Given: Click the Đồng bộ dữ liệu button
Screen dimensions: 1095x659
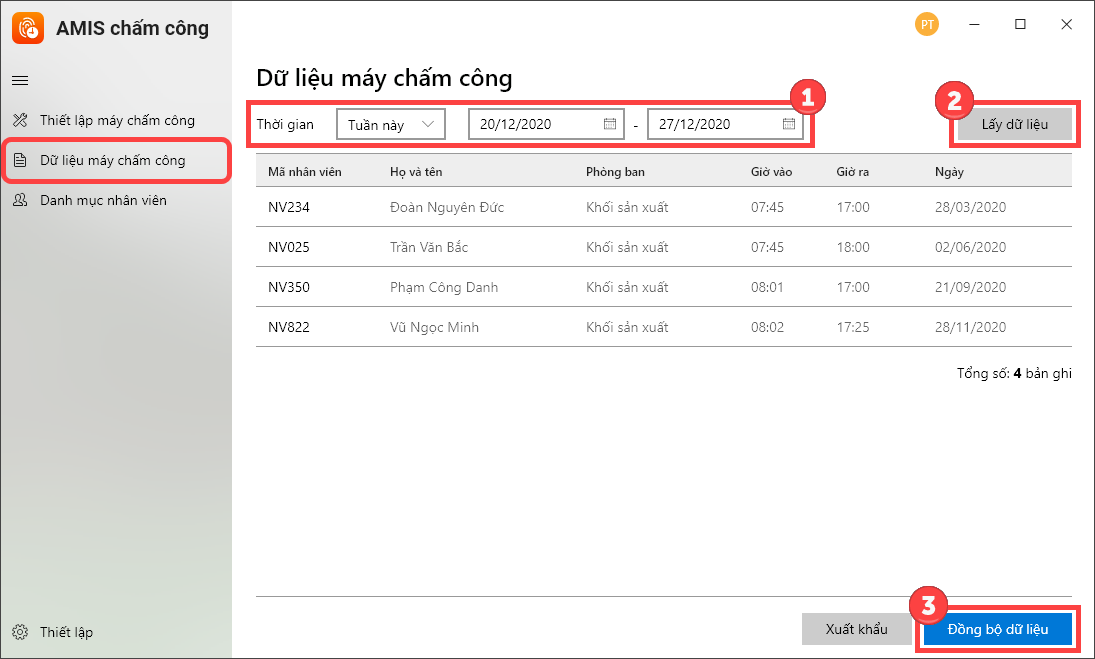Looking at the screenshot, I should click(998, 629).
